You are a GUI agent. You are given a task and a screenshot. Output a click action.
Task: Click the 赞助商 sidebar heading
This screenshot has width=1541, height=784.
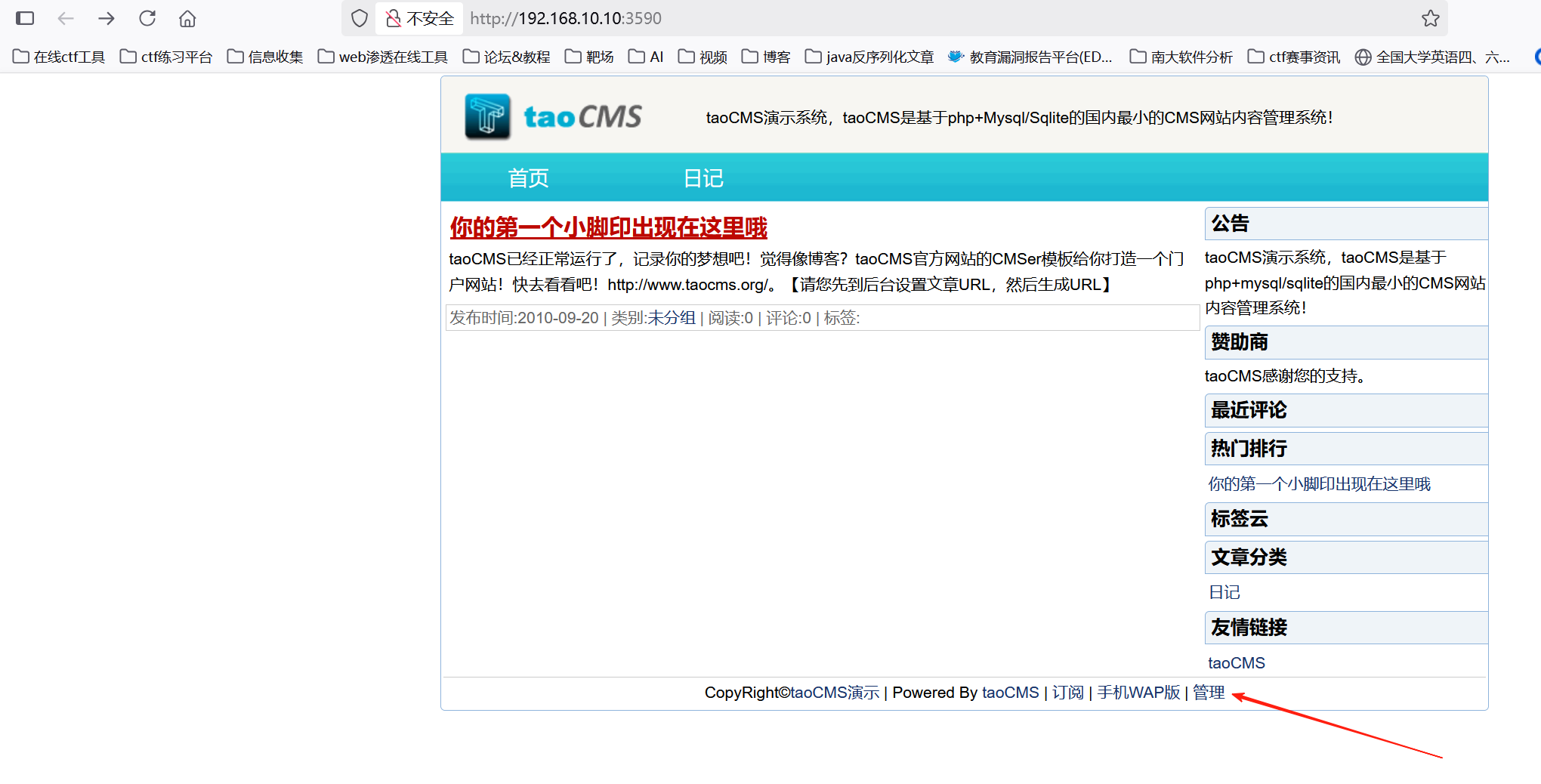pos(1346,342)
